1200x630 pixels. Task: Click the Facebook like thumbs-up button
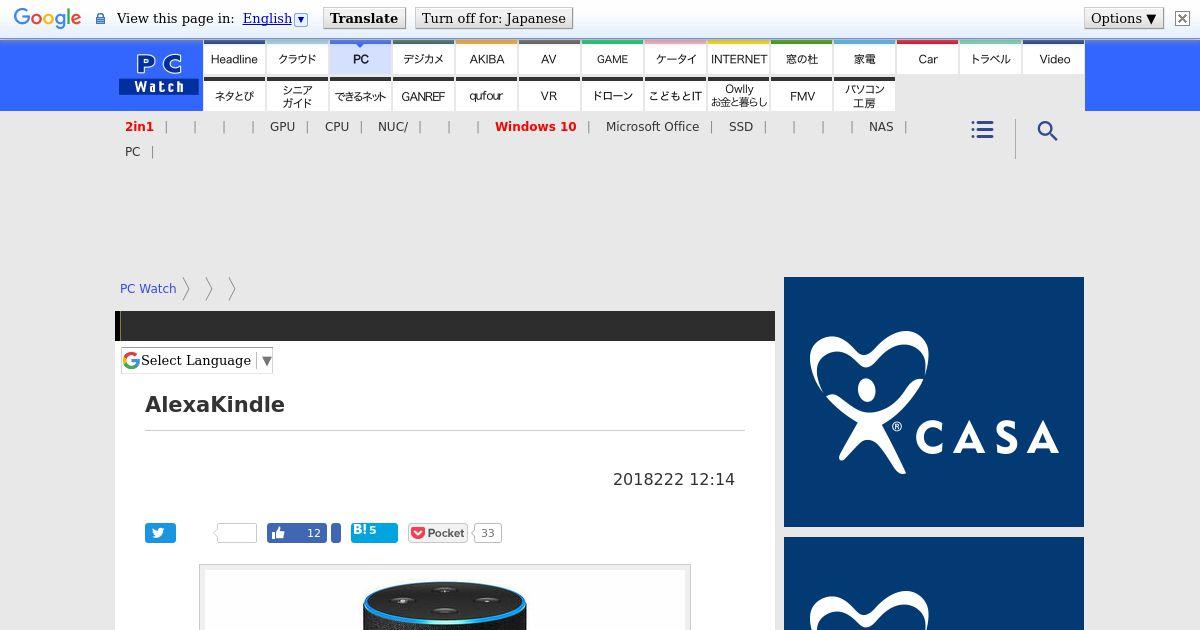click(x=297, y=533)
